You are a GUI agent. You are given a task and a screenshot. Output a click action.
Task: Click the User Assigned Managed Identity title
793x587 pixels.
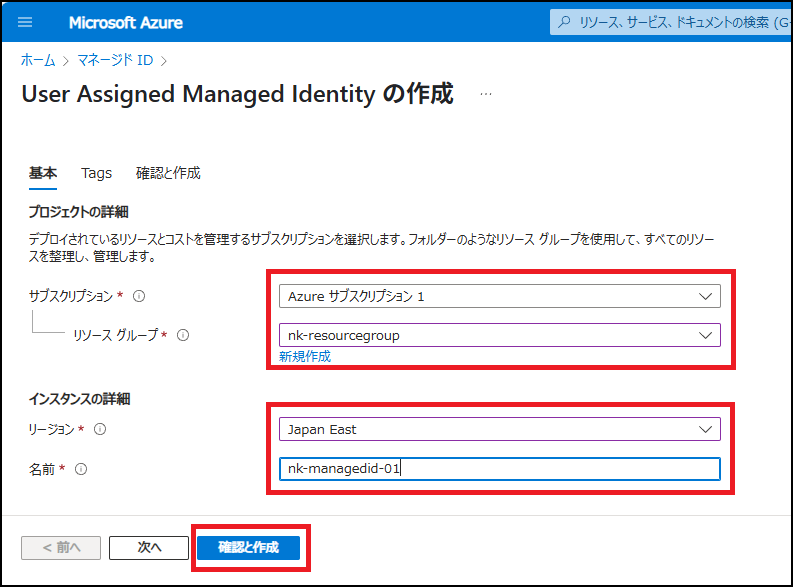tap(237, 94)
